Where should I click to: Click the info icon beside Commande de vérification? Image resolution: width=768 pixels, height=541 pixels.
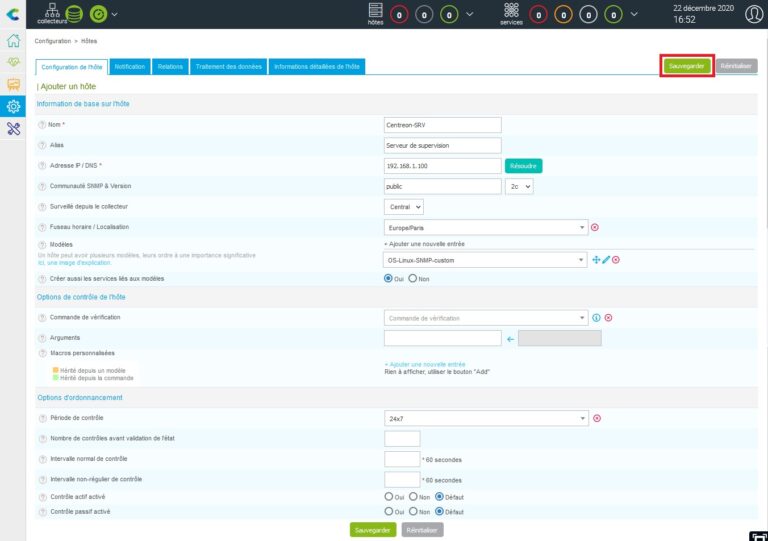click(596, 318)
